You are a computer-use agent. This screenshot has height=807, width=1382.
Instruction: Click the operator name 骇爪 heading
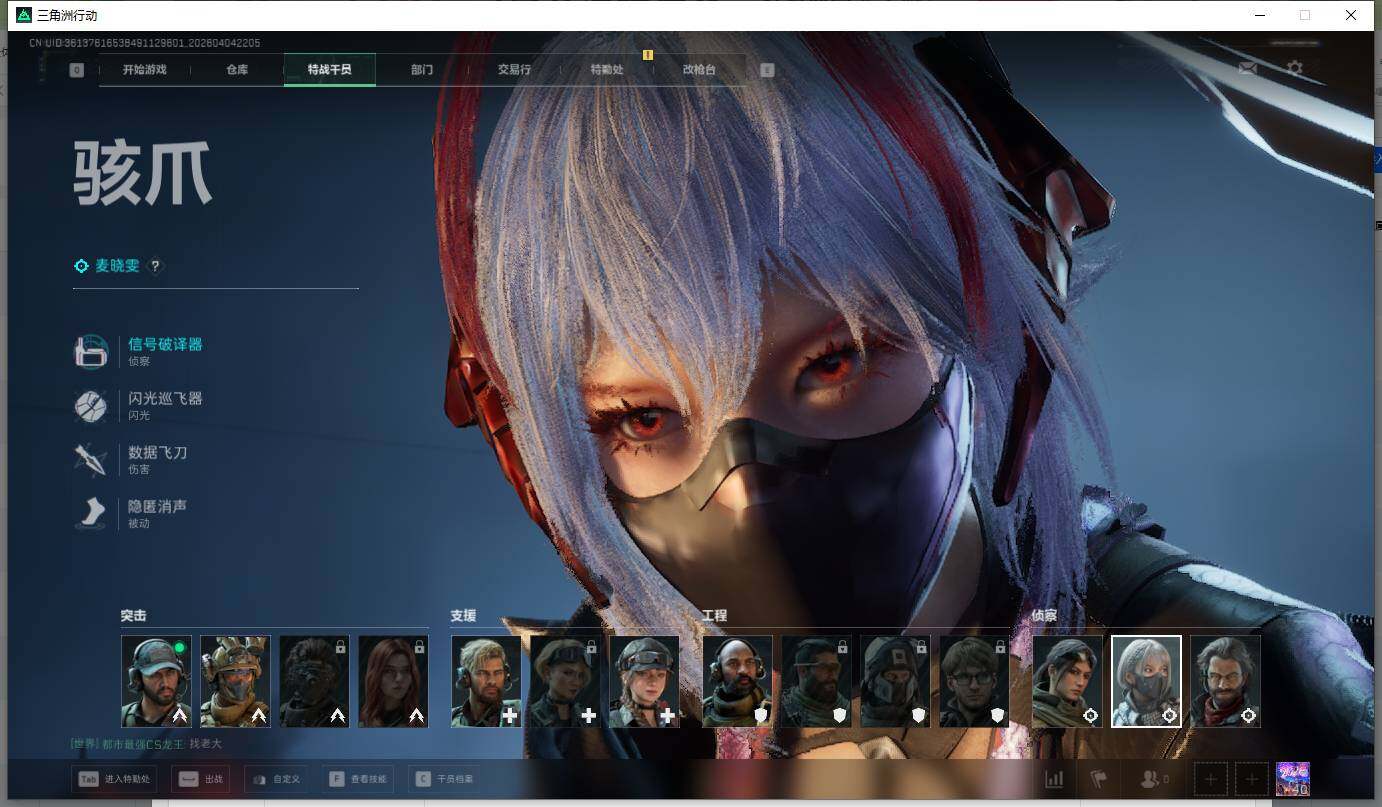point(142,173)
